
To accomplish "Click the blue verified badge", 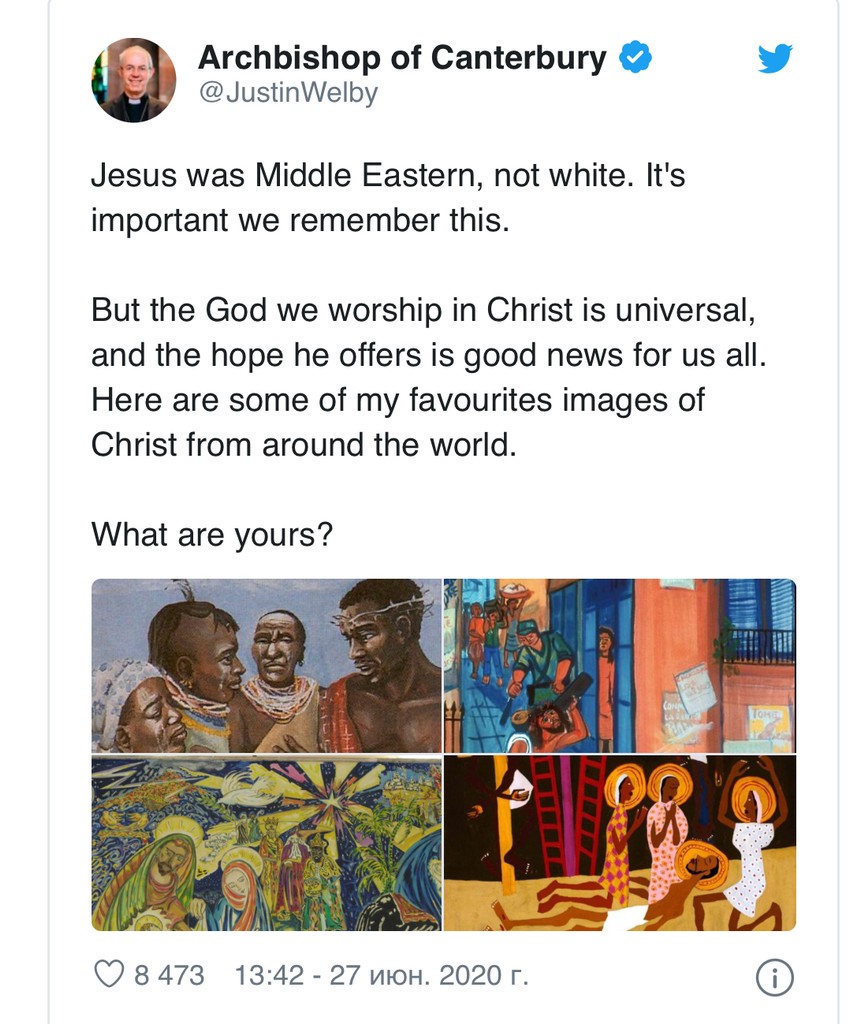I will pyautogui.click(x=635, y=58).
